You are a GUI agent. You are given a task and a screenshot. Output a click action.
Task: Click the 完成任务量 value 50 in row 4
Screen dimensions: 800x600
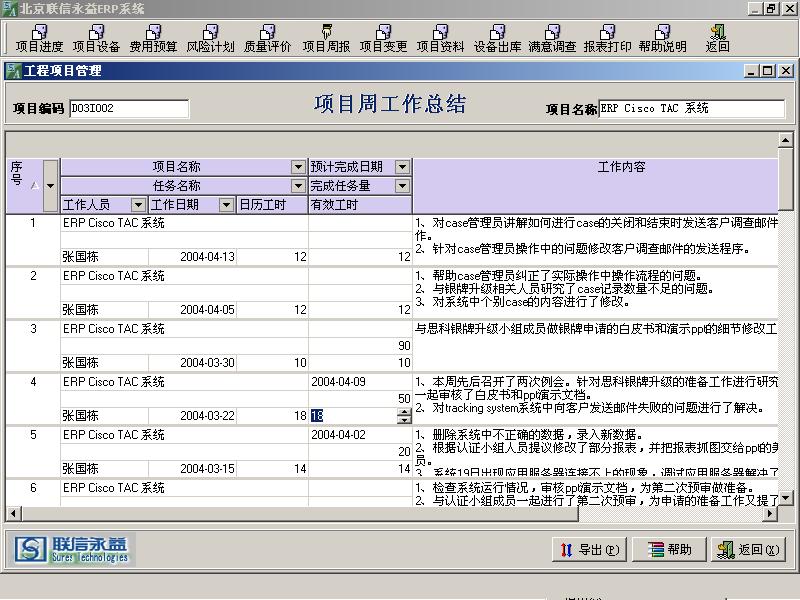(360, 399)
